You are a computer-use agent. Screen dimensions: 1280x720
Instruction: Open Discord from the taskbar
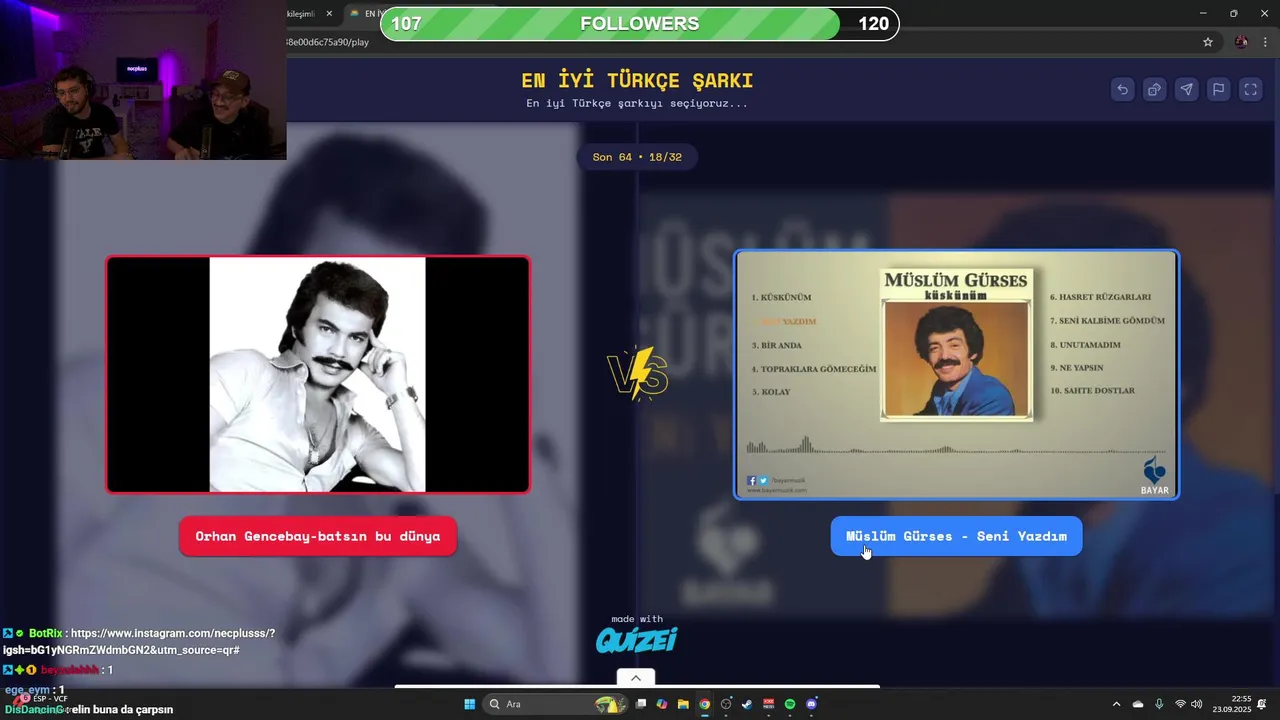click(x=811, y=704)
